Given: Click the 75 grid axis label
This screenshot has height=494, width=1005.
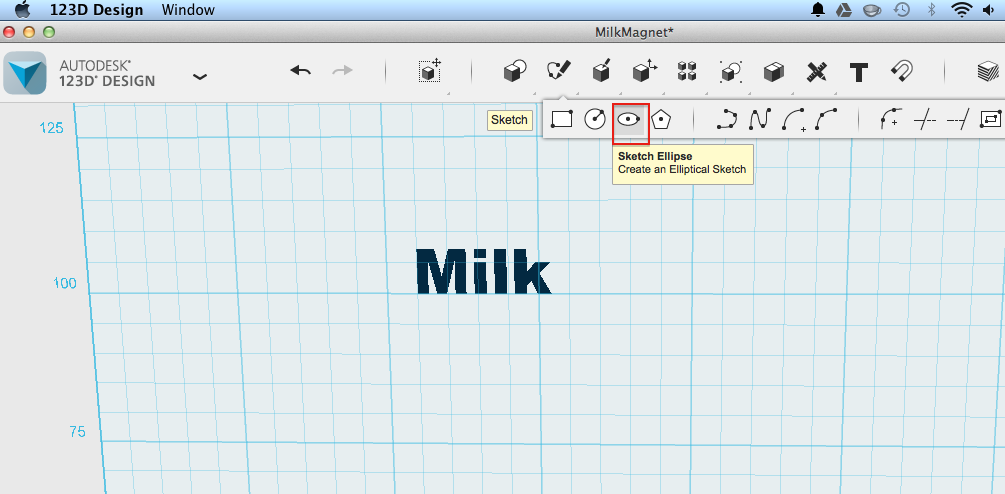Looking at the screenshot, I should pyautogui.click(x=78, y=432).
